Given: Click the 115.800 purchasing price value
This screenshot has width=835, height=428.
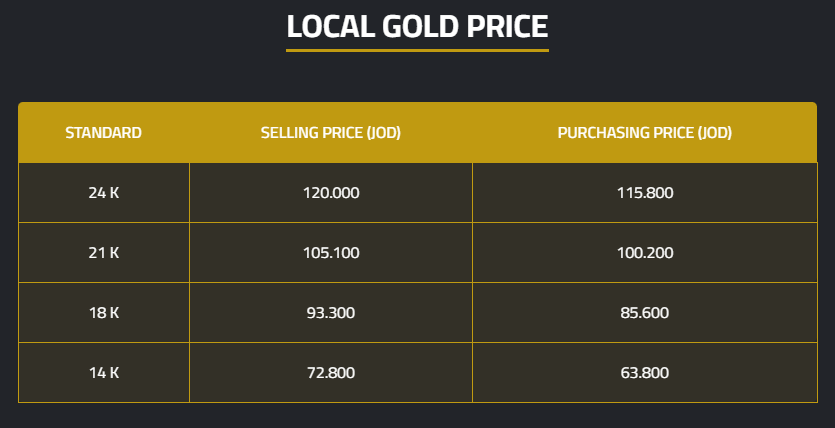Looking at the screenshot, I should click(x=645, y=192).
